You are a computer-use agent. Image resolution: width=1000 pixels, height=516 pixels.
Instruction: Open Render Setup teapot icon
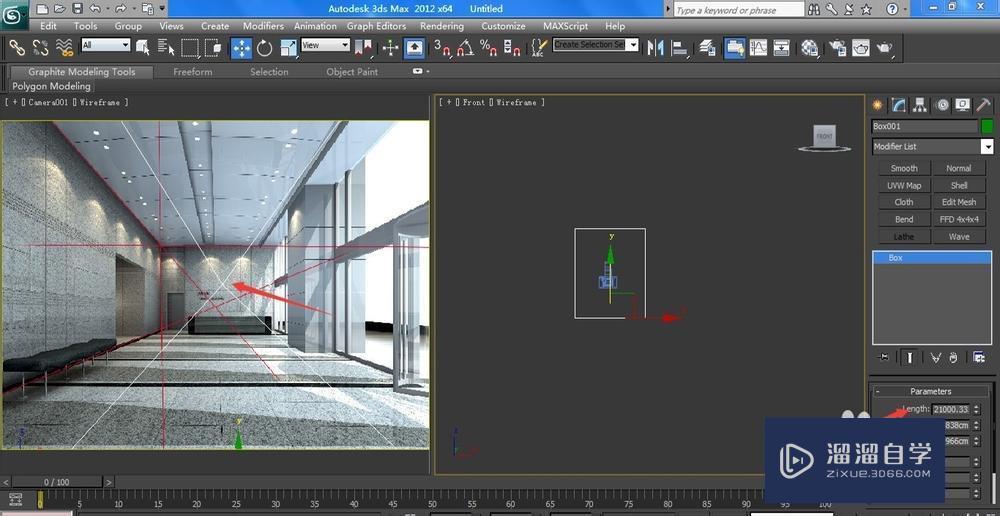click(x=837, y=48)
